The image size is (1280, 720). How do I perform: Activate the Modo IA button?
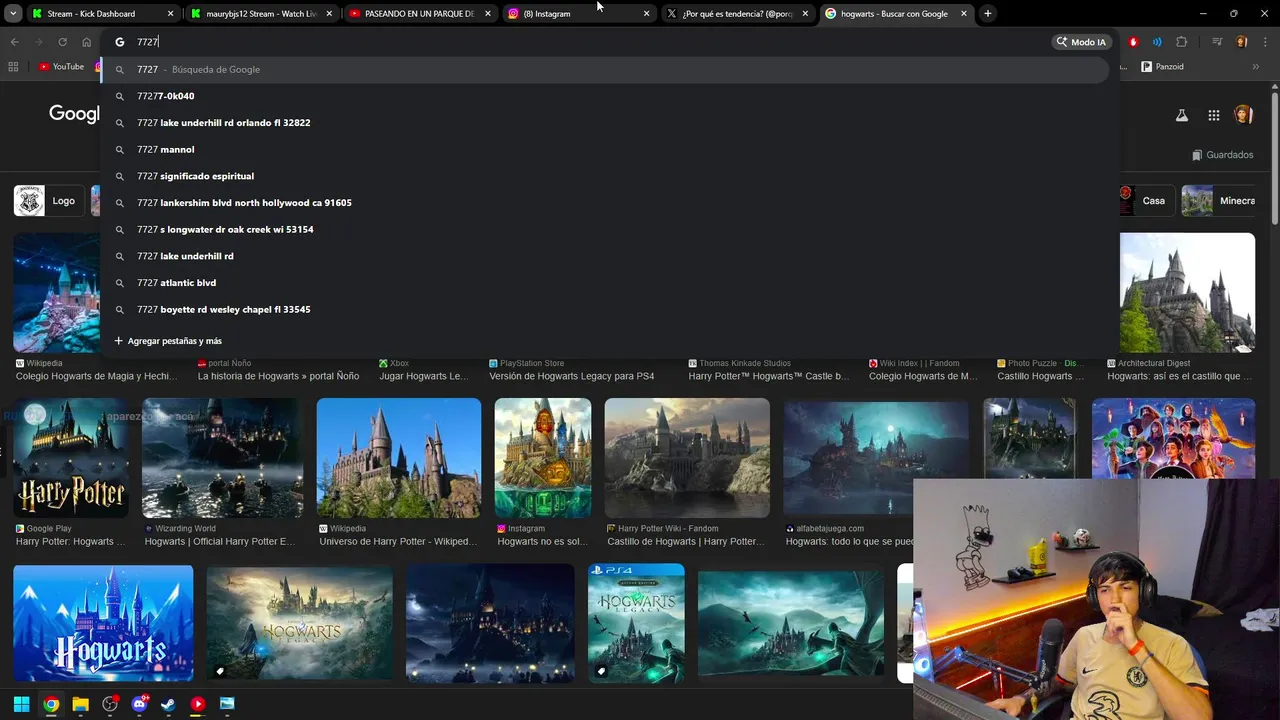tap(1081, 42)
